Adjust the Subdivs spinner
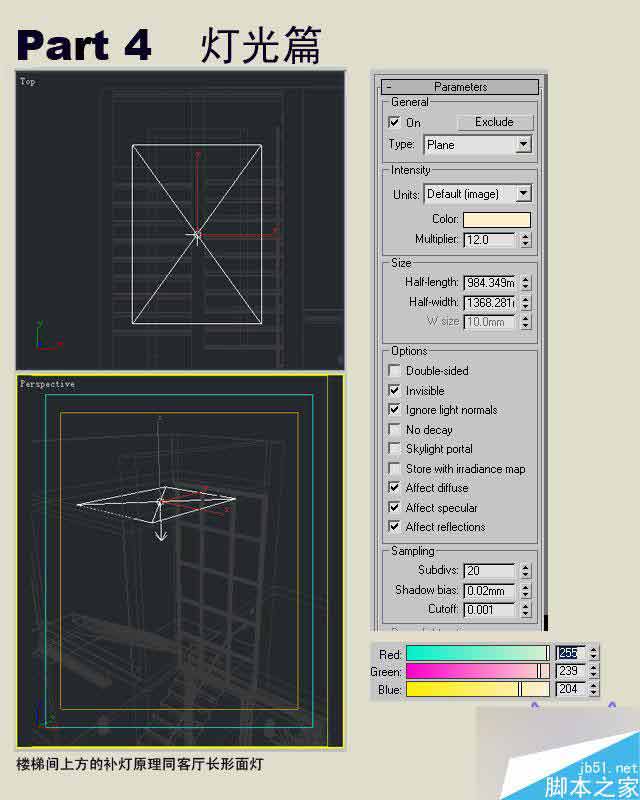The height and width of the screenshot is (800, 640). (526, 570)
